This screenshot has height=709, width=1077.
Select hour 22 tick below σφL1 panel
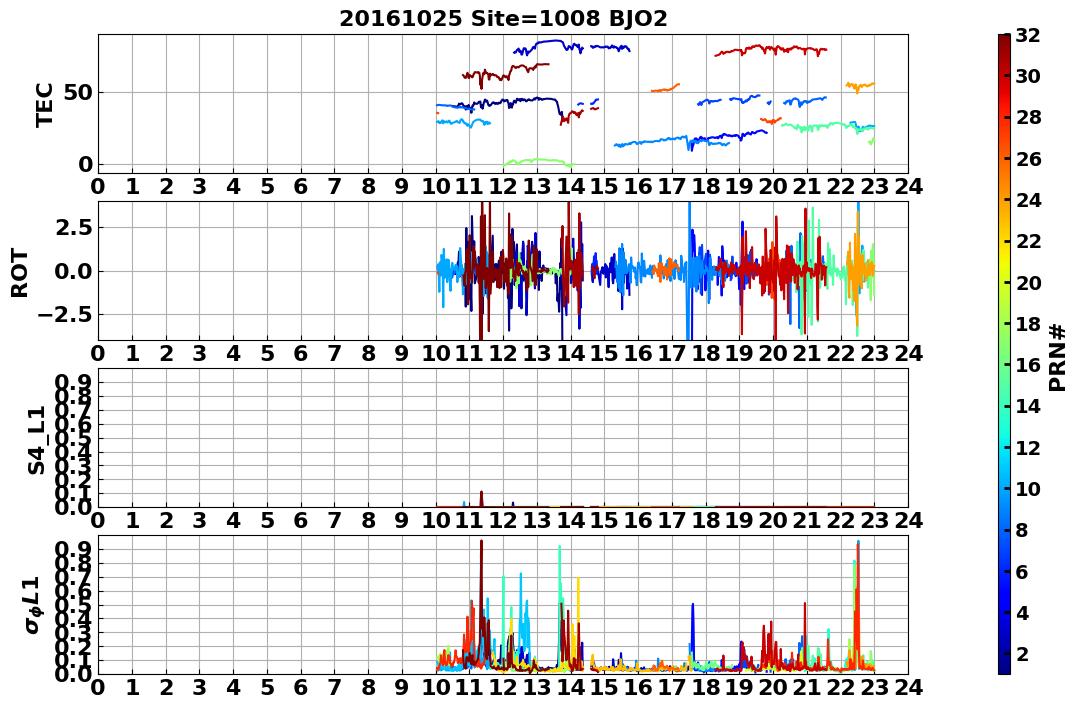[841, 688]
